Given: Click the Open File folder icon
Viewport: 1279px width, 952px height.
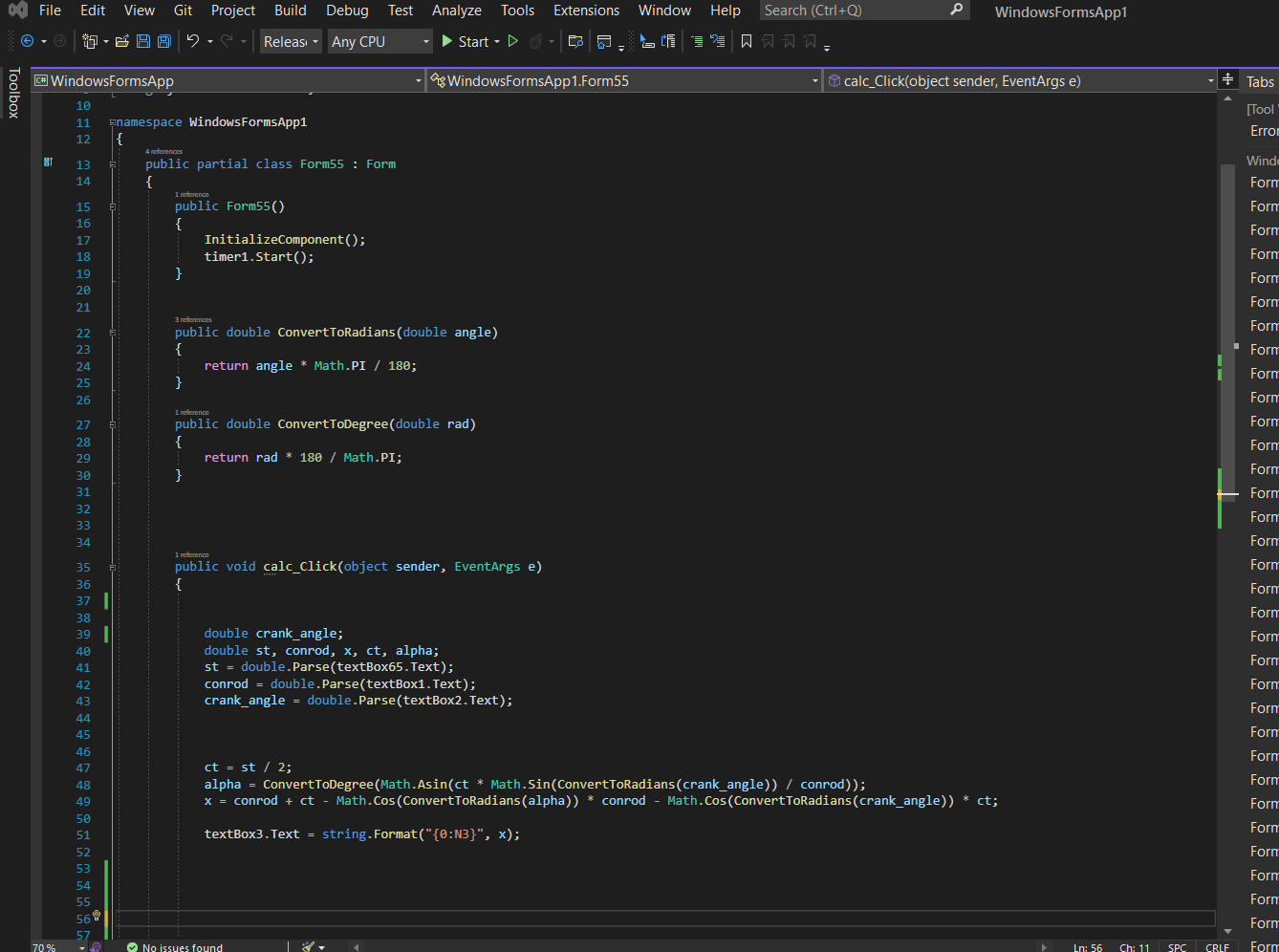Looking at the screenshot, I should coord(121,41).
